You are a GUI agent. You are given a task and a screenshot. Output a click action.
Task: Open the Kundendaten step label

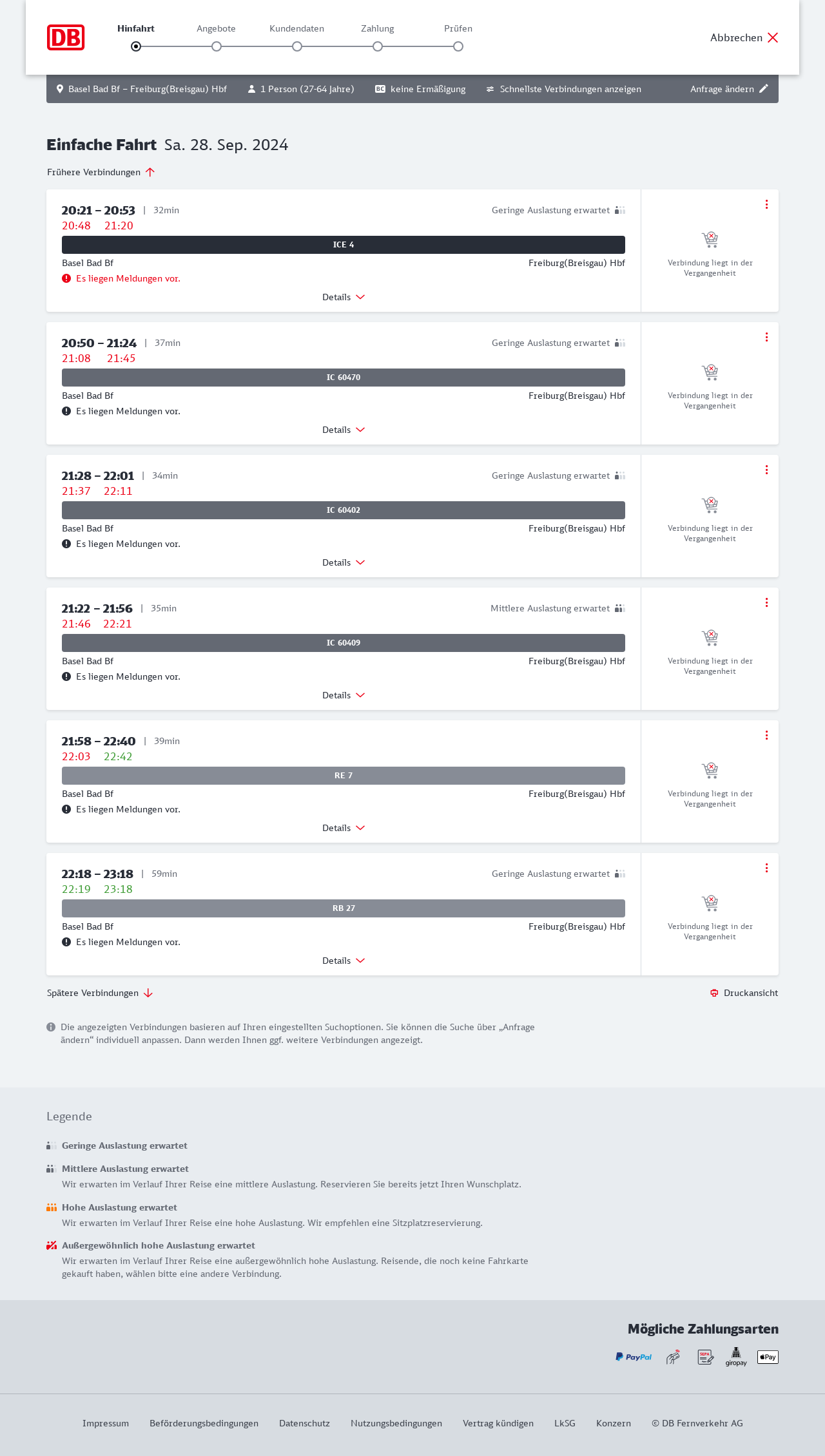tap(296, 28)
